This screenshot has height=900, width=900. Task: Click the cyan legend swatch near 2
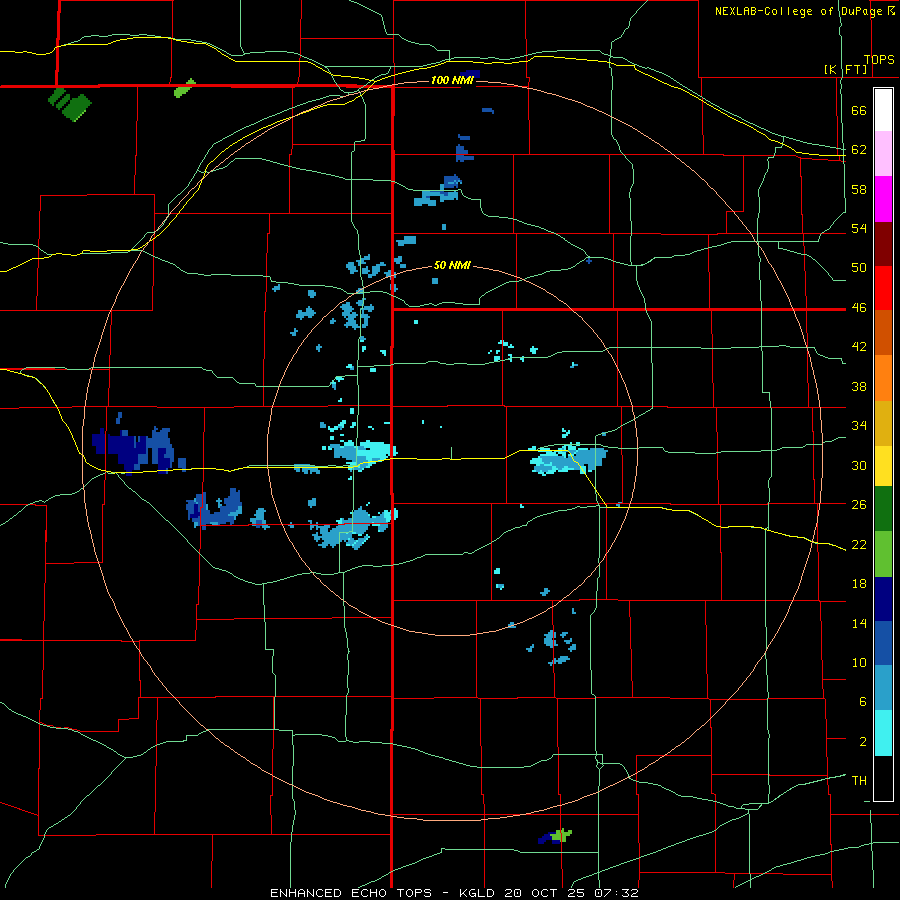[883, 733]
